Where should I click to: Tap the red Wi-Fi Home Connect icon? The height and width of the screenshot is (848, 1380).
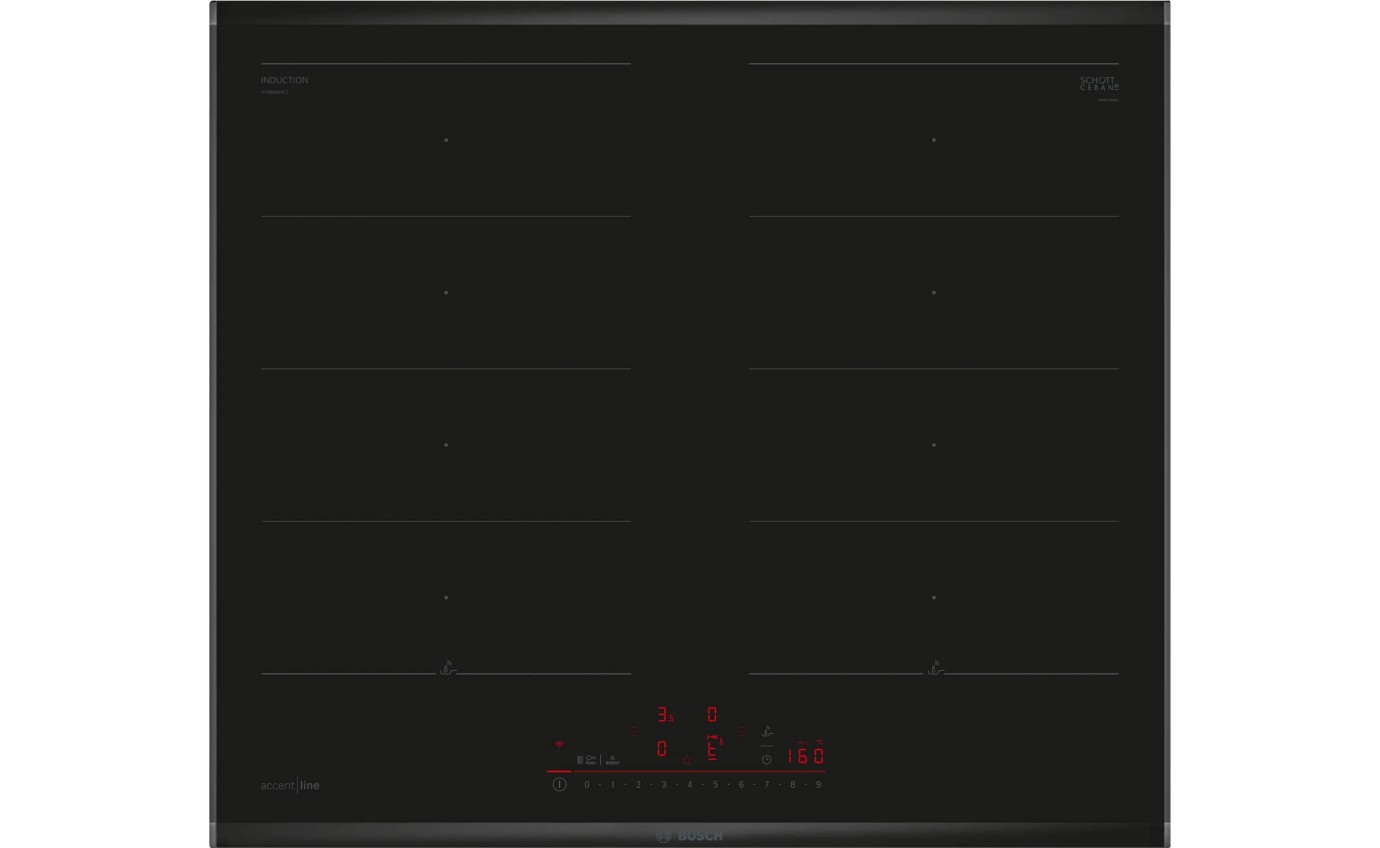[x=559, y=745]
